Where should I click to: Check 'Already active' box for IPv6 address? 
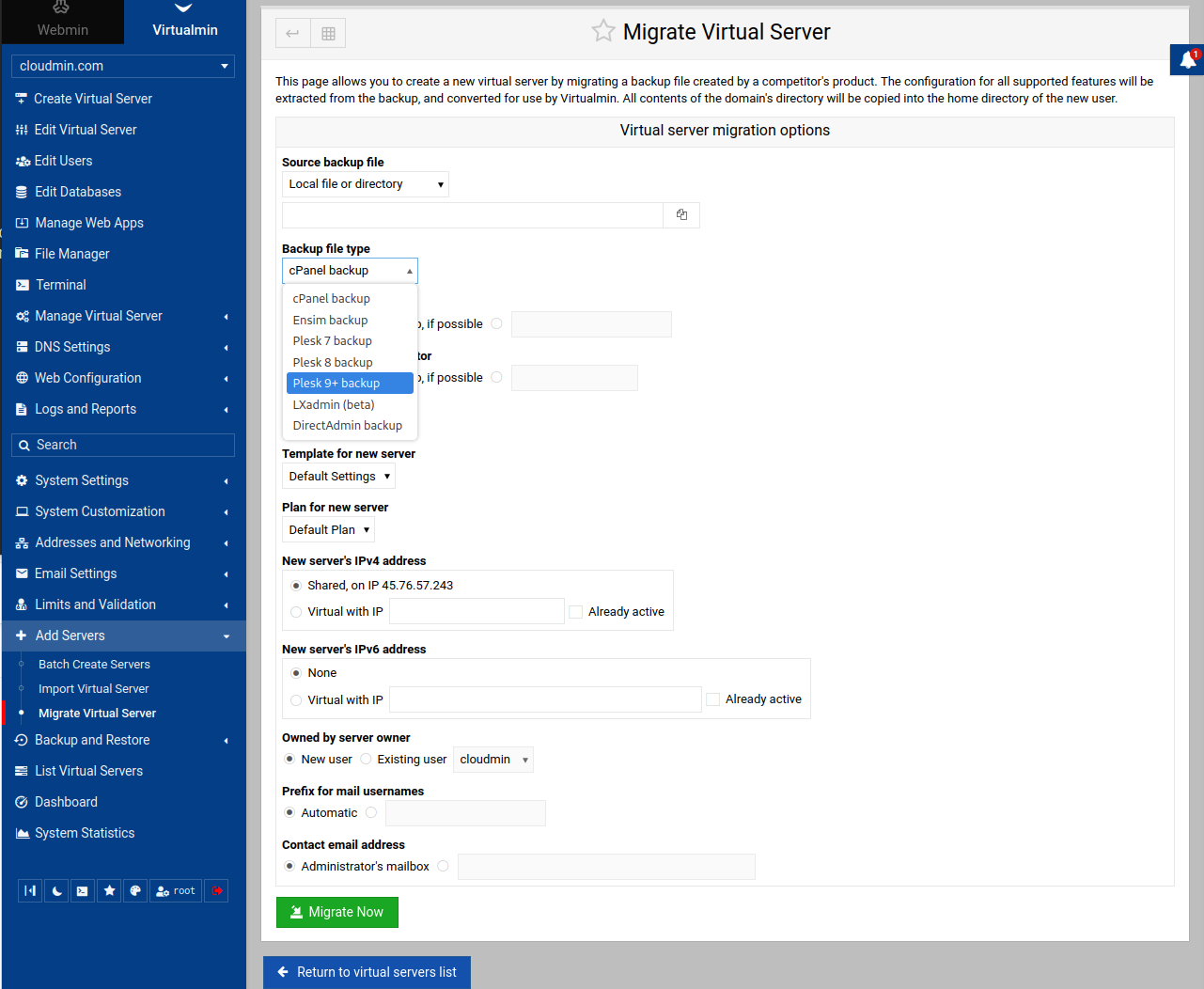713,699
